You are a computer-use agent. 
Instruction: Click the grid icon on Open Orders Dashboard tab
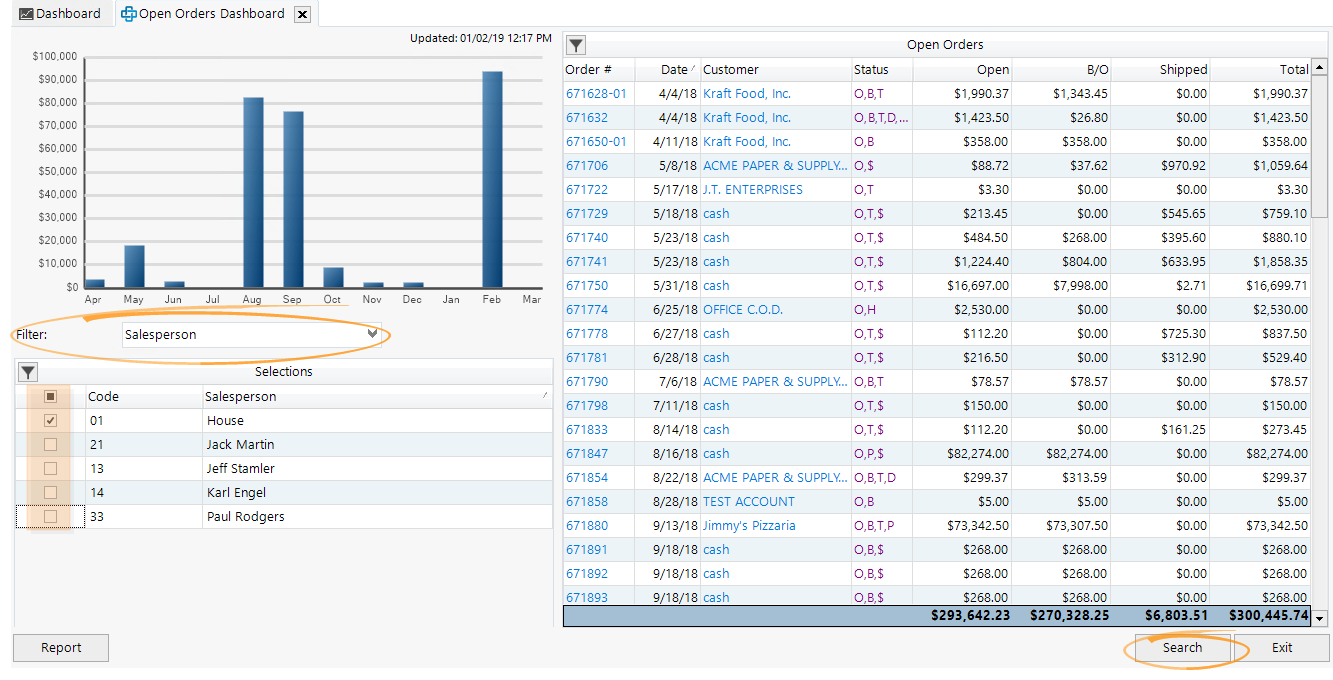pyautogui.click(x=127, y=13)
